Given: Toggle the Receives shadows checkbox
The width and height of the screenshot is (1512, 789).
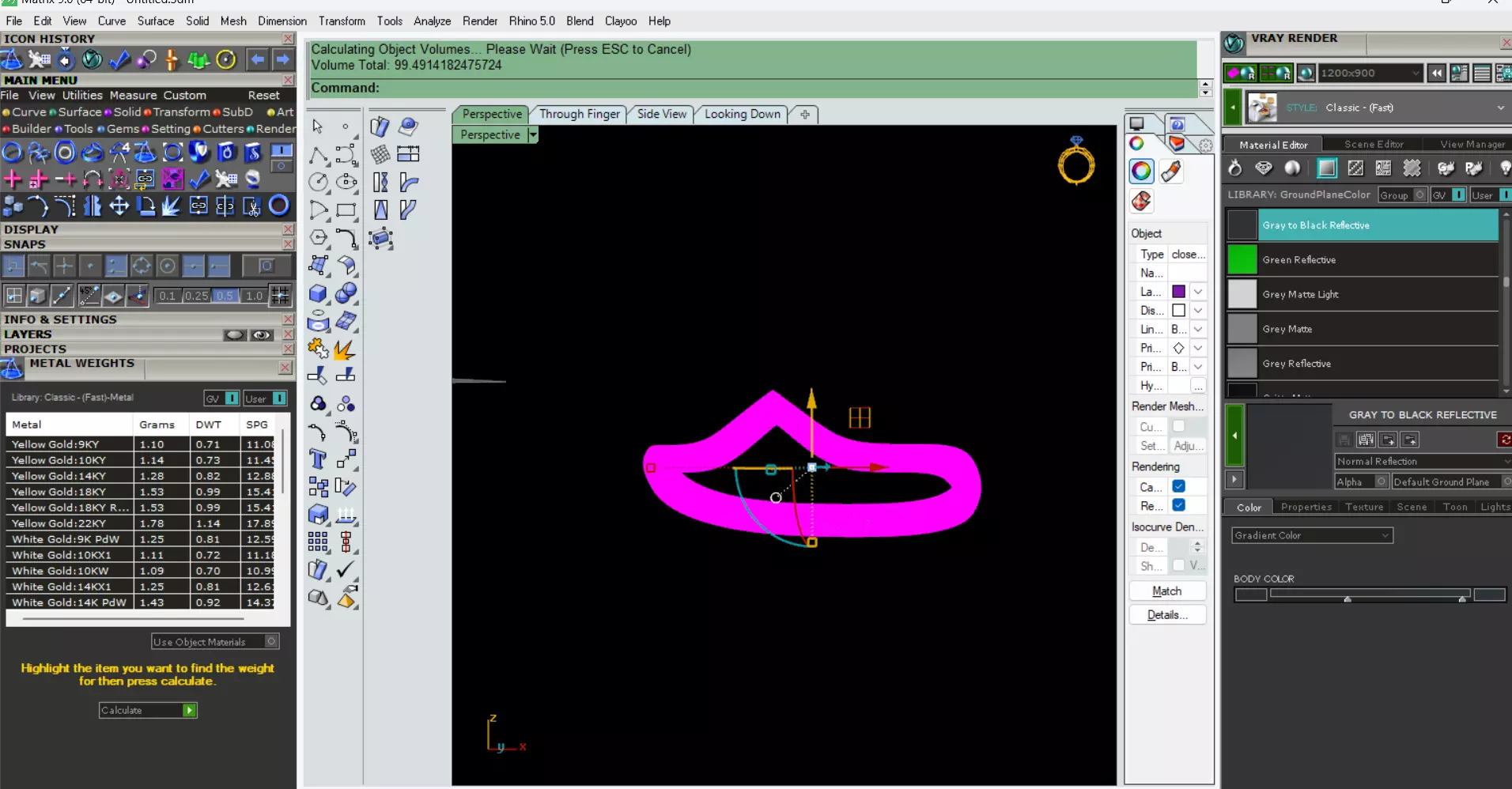Looking at the screenshot, I should point(1178,505).
